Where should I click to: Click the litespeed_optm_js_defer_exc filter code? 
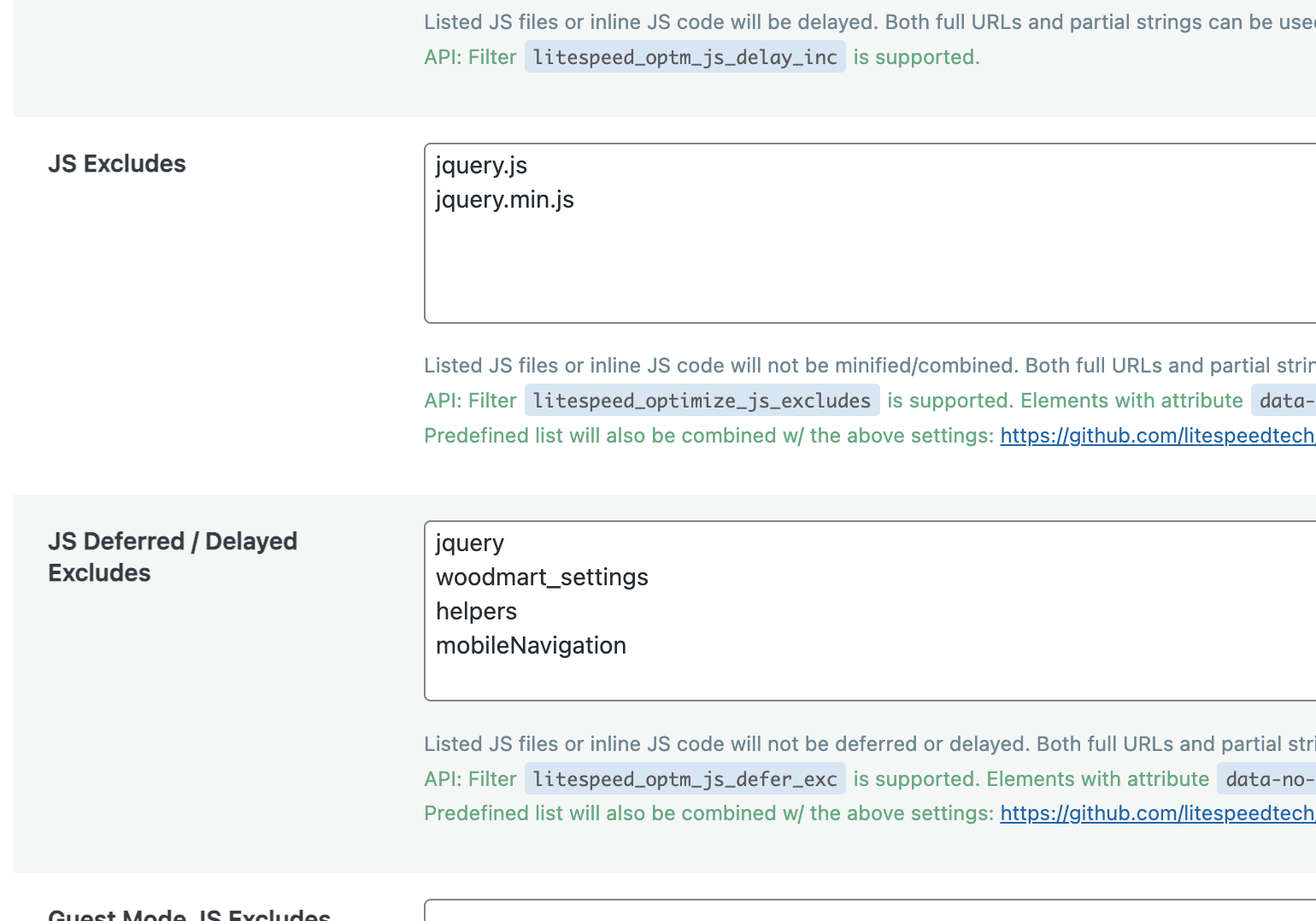(684, 779)
